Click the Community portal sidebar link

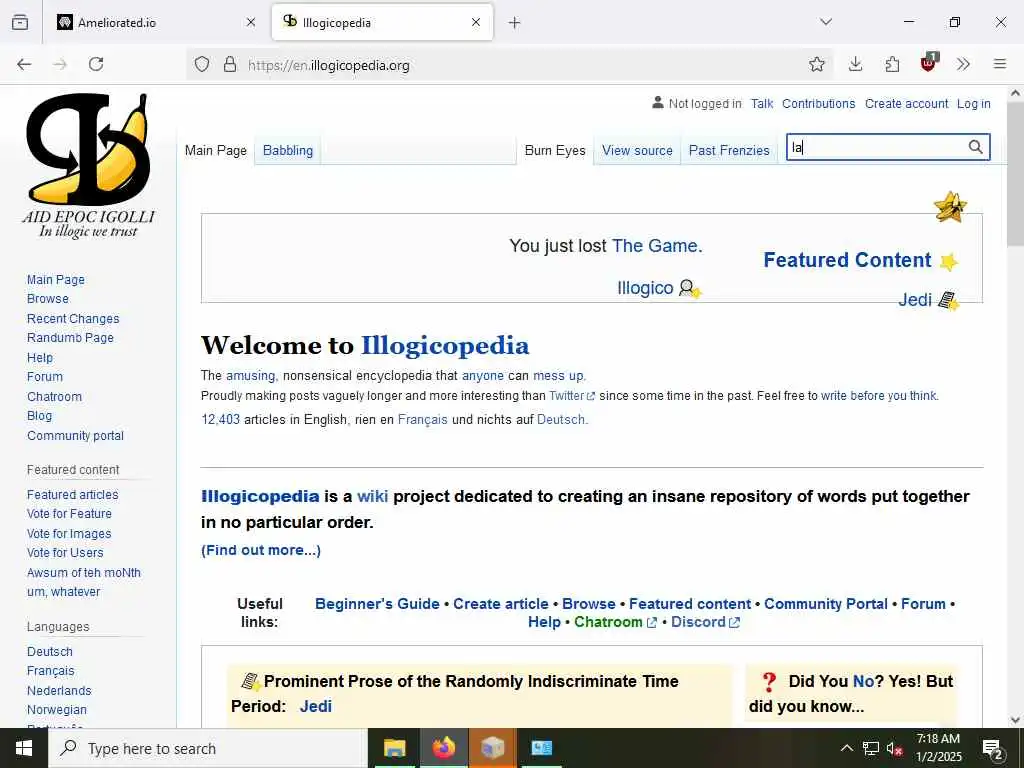pos(75,436)
